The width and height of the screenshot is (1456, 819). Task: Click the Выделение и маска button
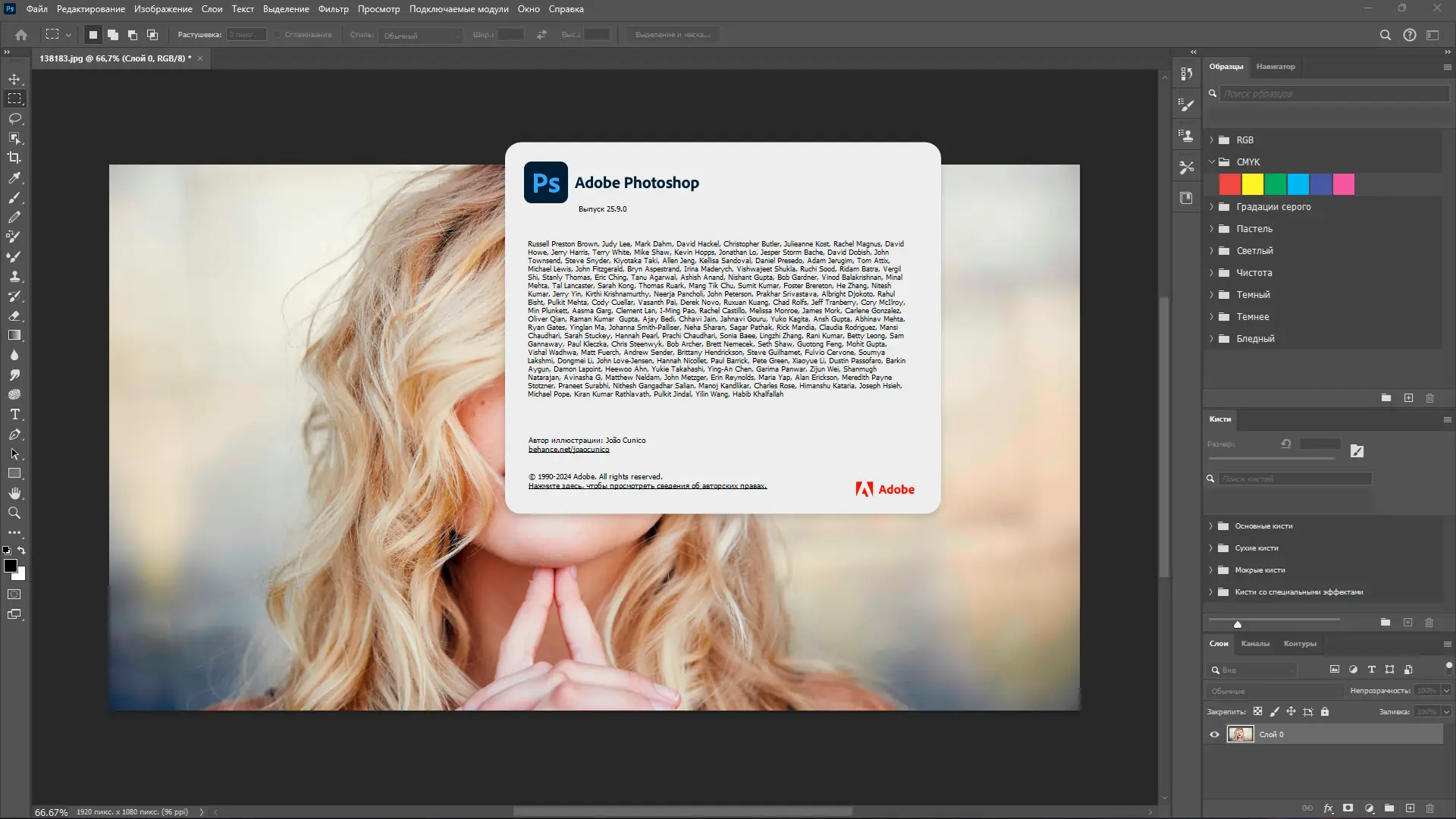click(672, 35)
